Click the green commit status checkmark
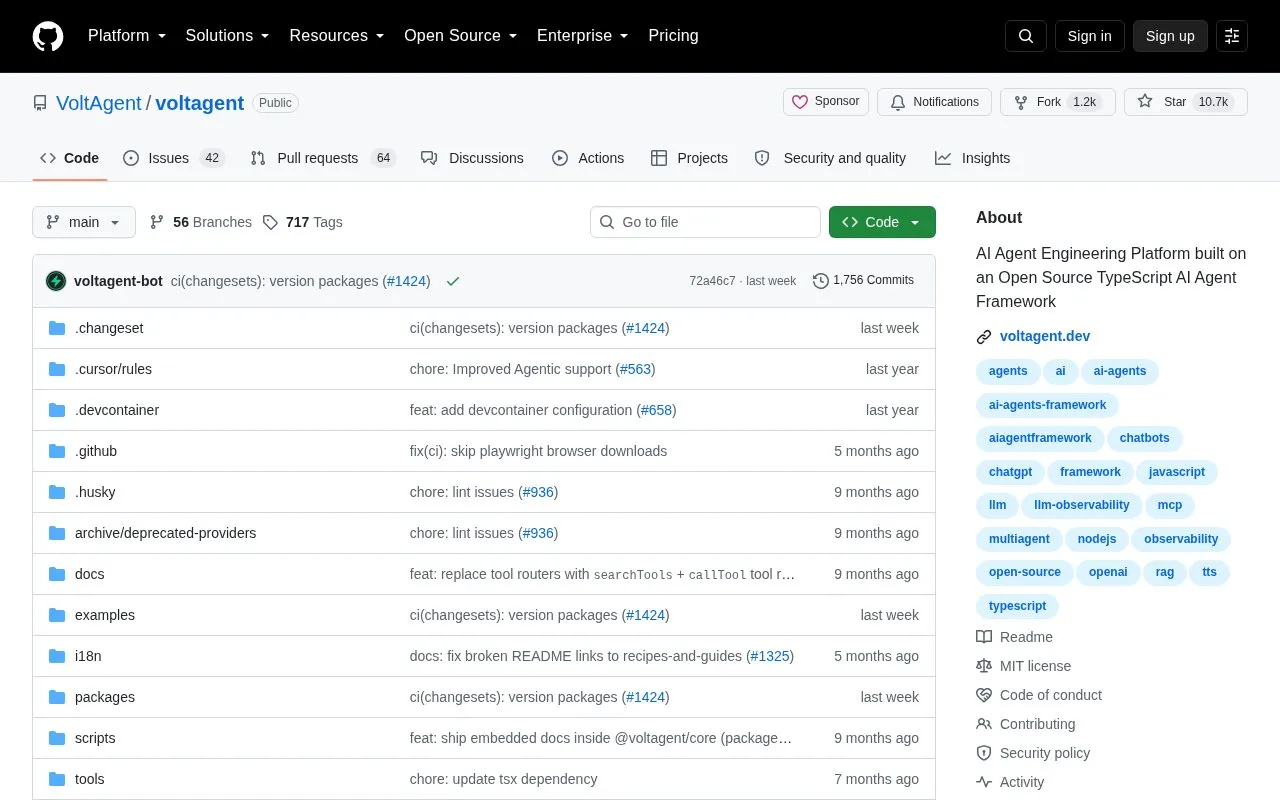This screenshot has width=1280, height=800. [x=453, y=281]
